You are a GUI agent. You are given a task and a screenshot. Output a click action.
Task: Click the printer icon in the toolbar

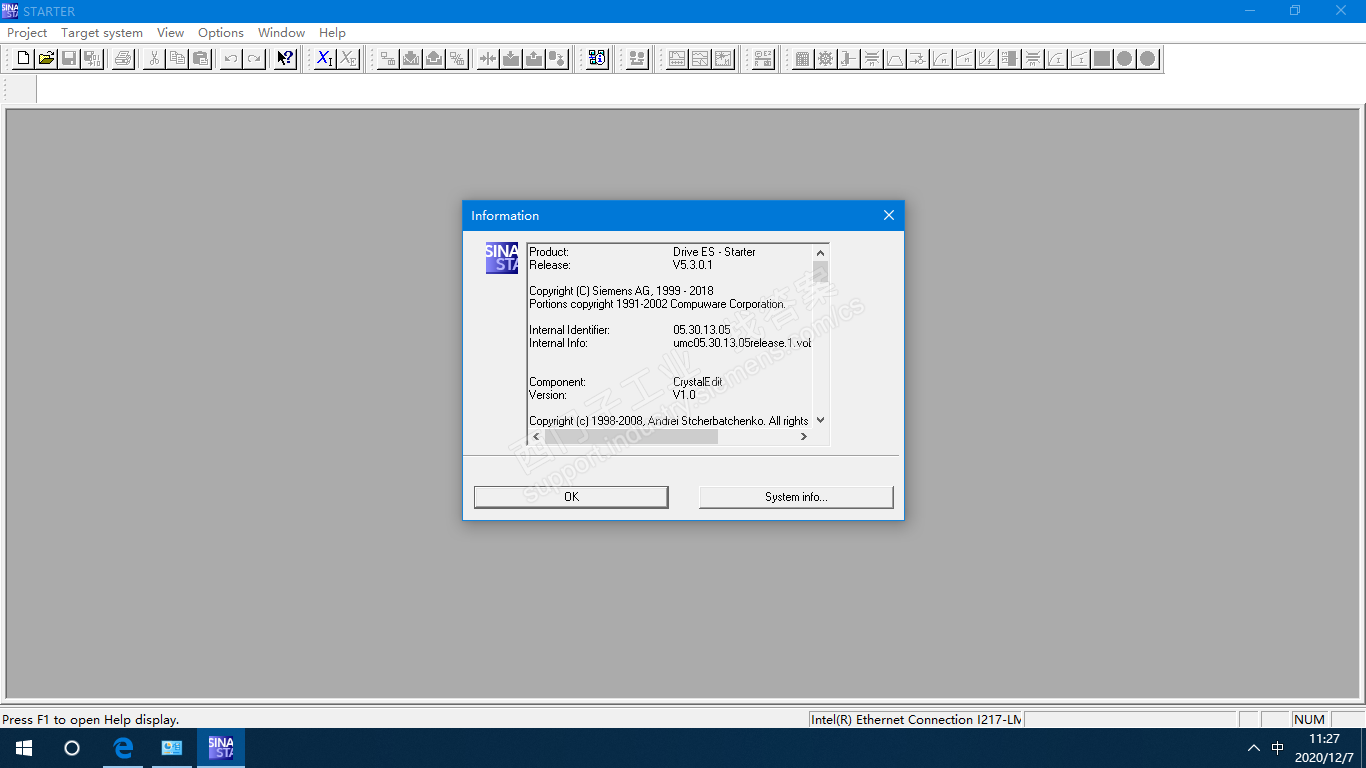pos(123,58)
